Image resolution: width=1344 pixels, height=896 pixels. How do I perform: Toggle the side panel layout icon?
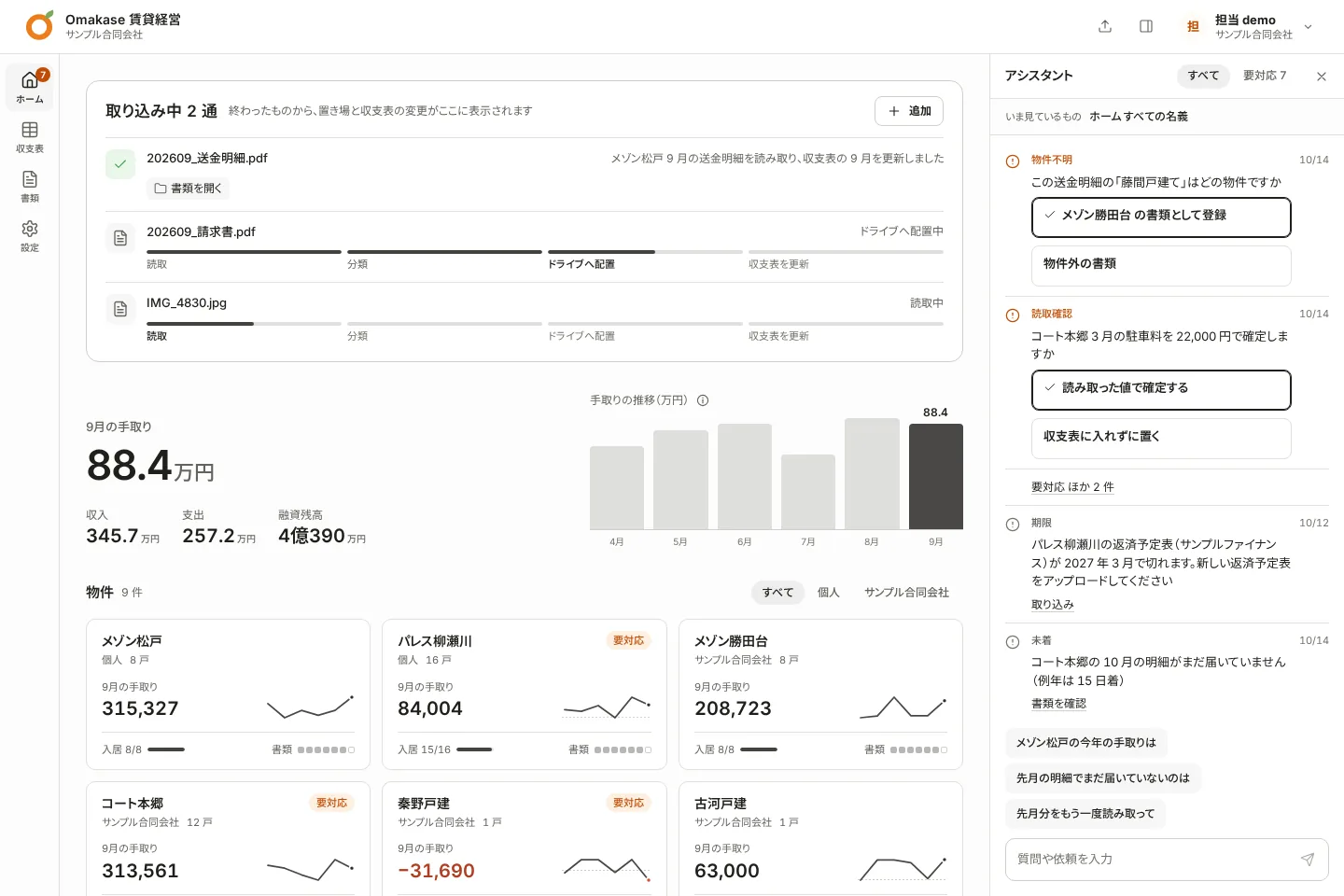click(1146, 26)
